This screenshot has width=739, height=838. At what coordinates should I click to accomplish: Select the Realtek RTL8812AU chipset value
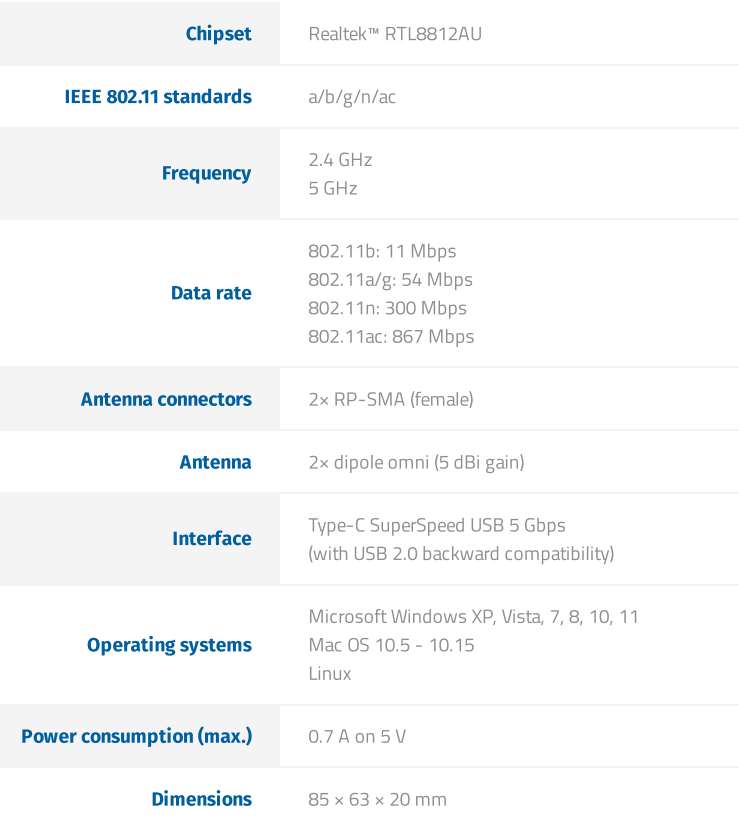coord(395,34)
